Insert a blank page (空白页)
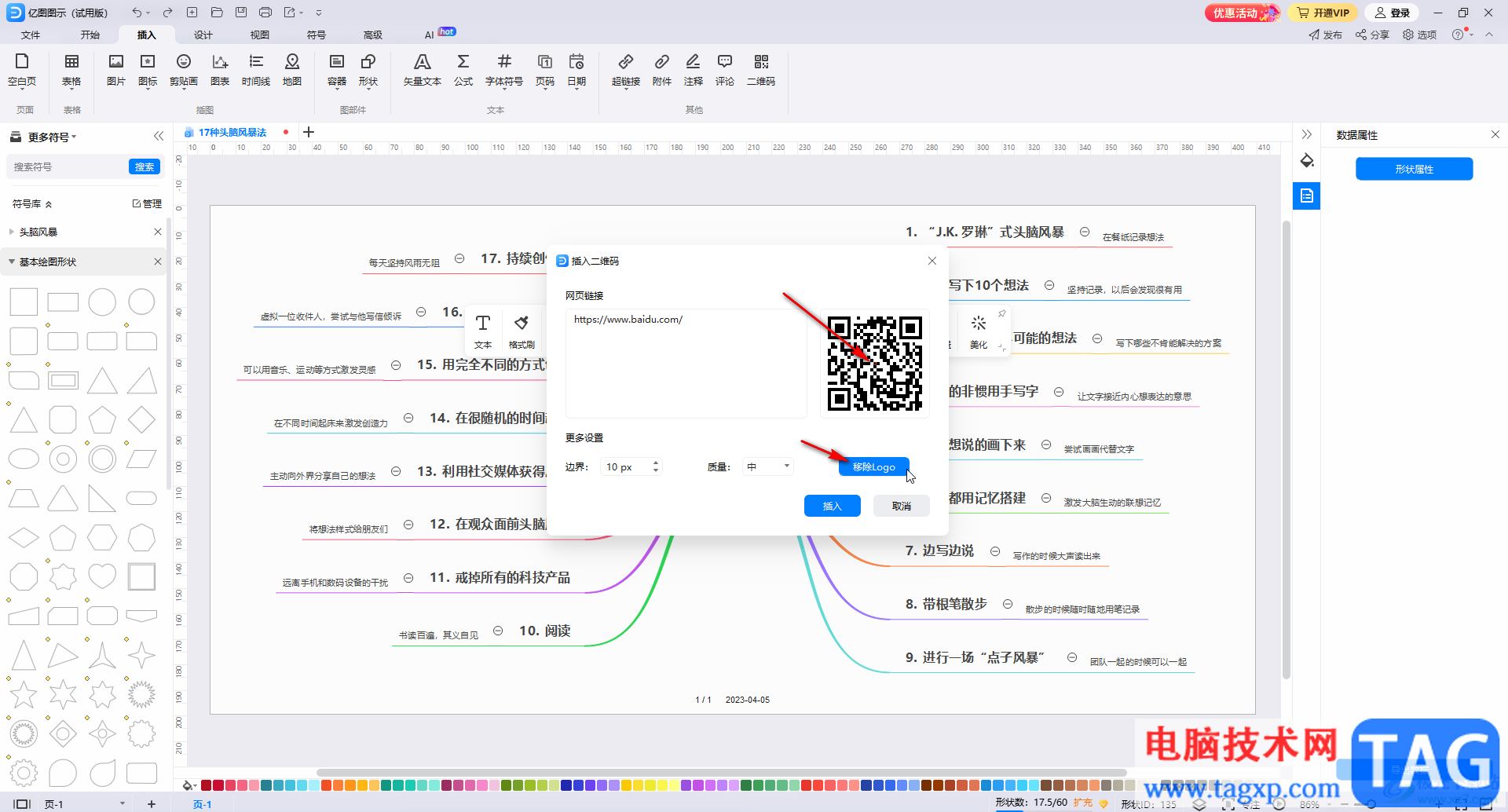The image size is (1508, 812). pos(22,70)
